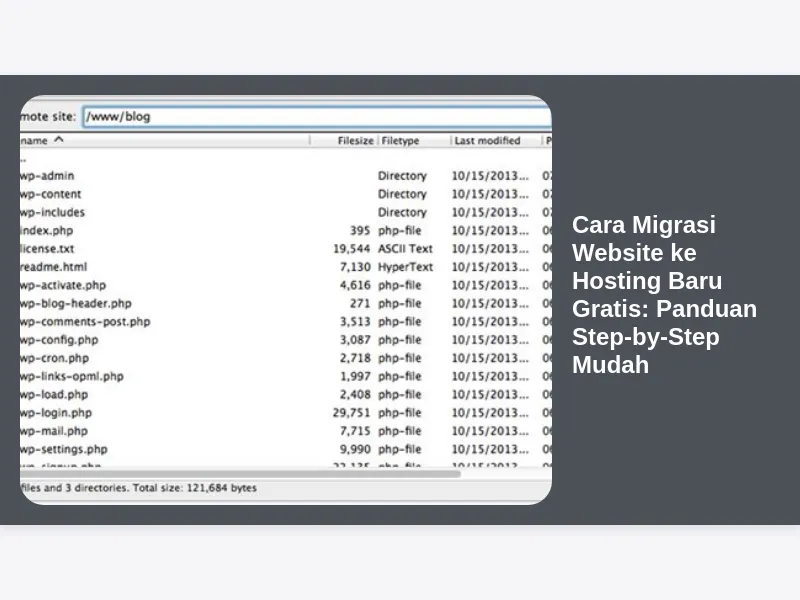This screenshot has height=600, width=800.
Task: Select the wp-blog-header.php file
Action: [75, 303]
